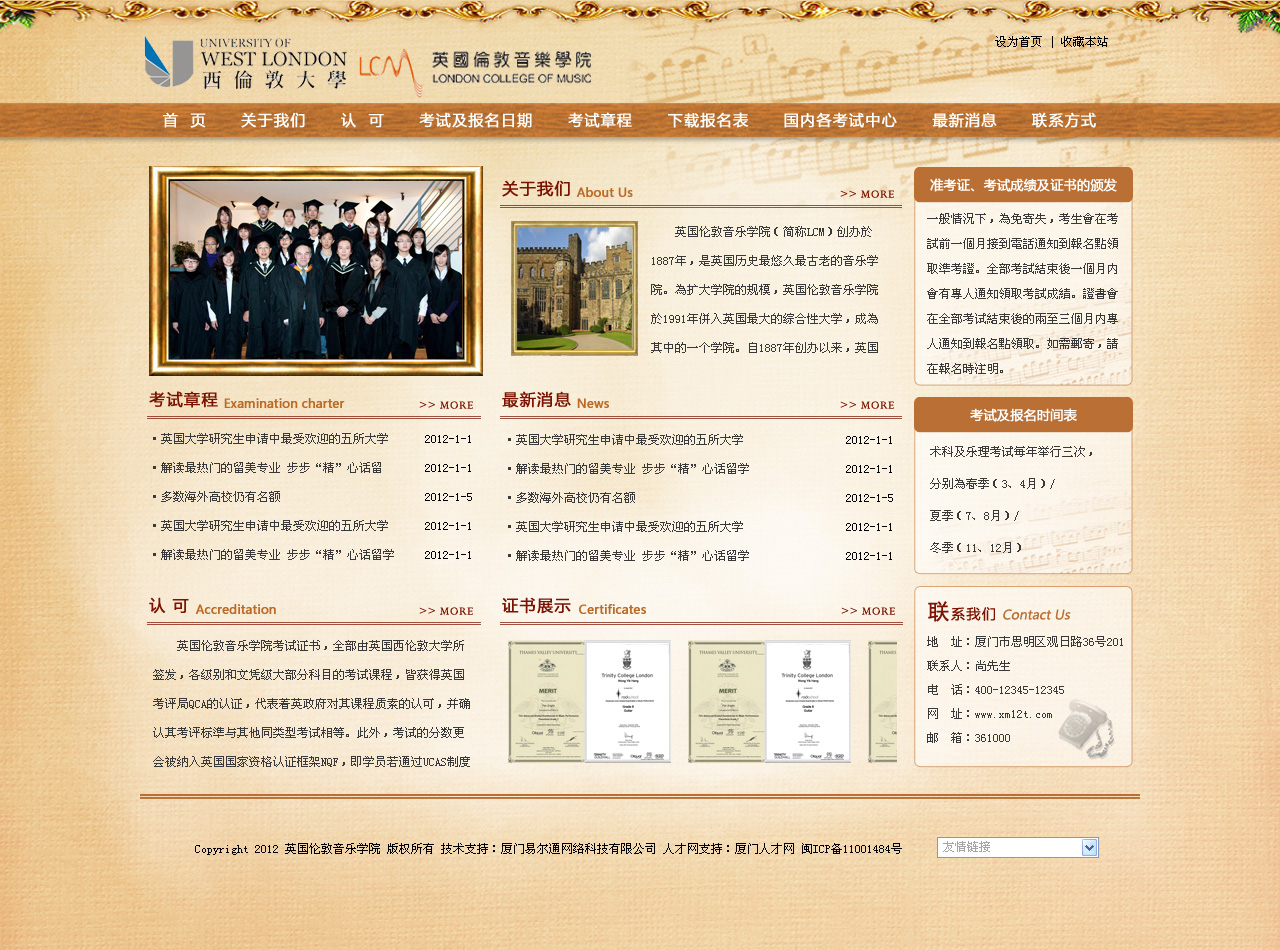Click MORE next to Examination charter
This screenshot has width=1280, height=950.
446,405
